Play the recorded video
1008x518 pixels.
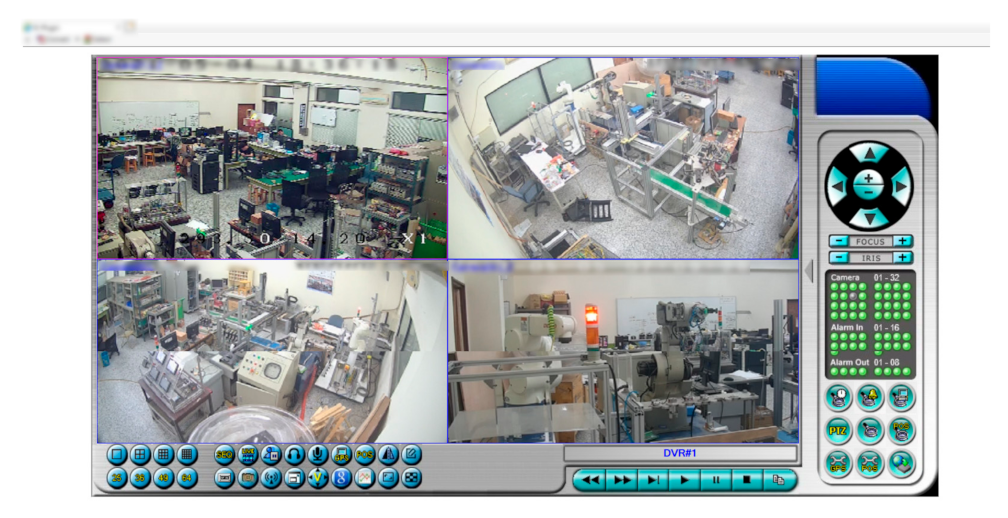[685, 480]
